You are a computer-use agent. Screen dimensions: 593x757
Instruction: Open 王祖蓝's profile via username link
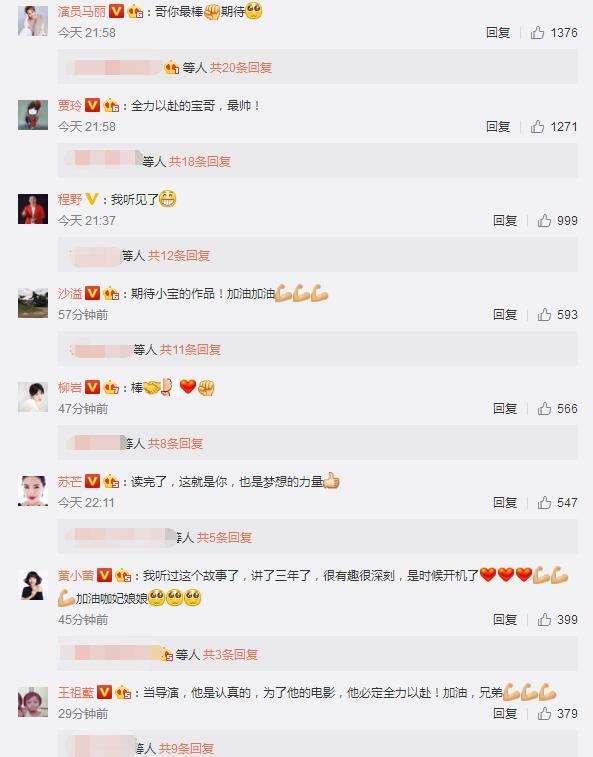tap(76, 692)
